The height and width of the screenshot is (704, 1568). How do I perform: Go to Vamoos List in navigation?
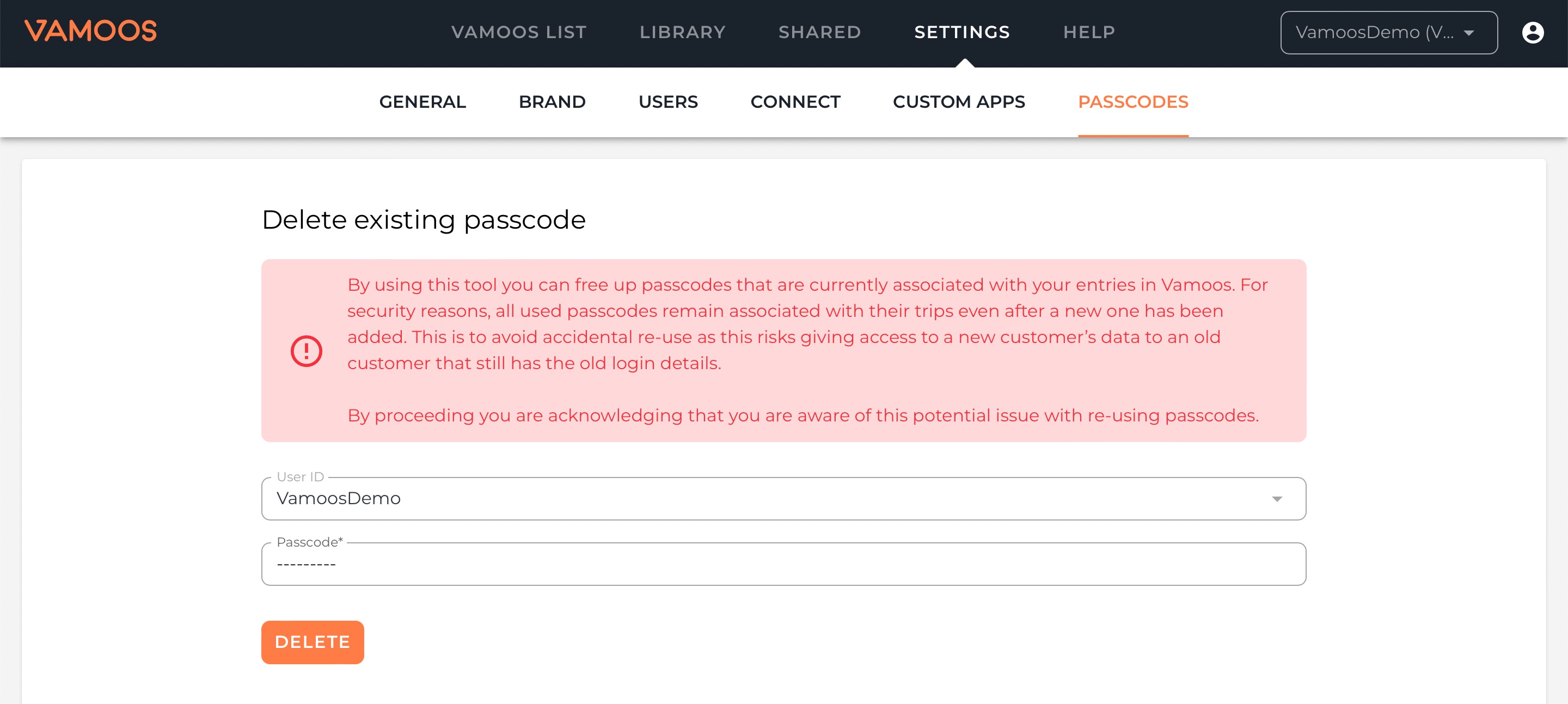[x=519, y=32]
